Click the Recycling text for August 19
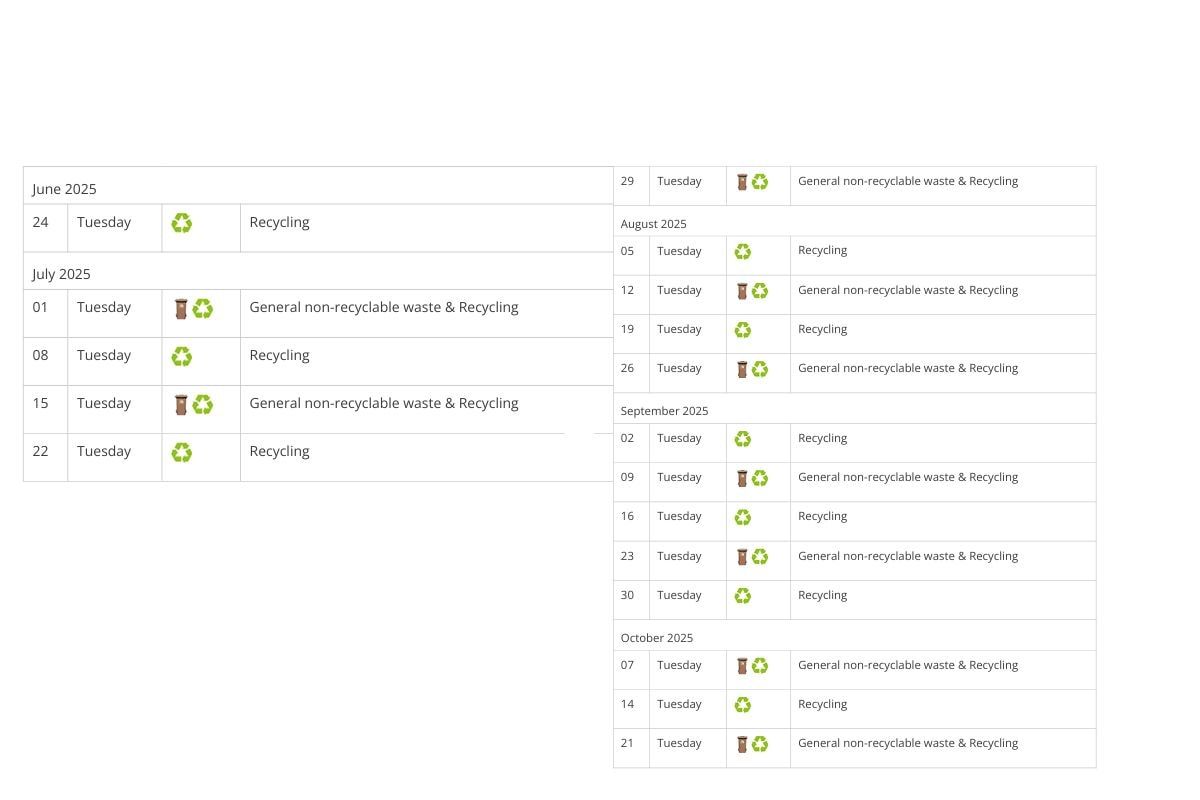The image size is (1200, 800). pos(822,329)
